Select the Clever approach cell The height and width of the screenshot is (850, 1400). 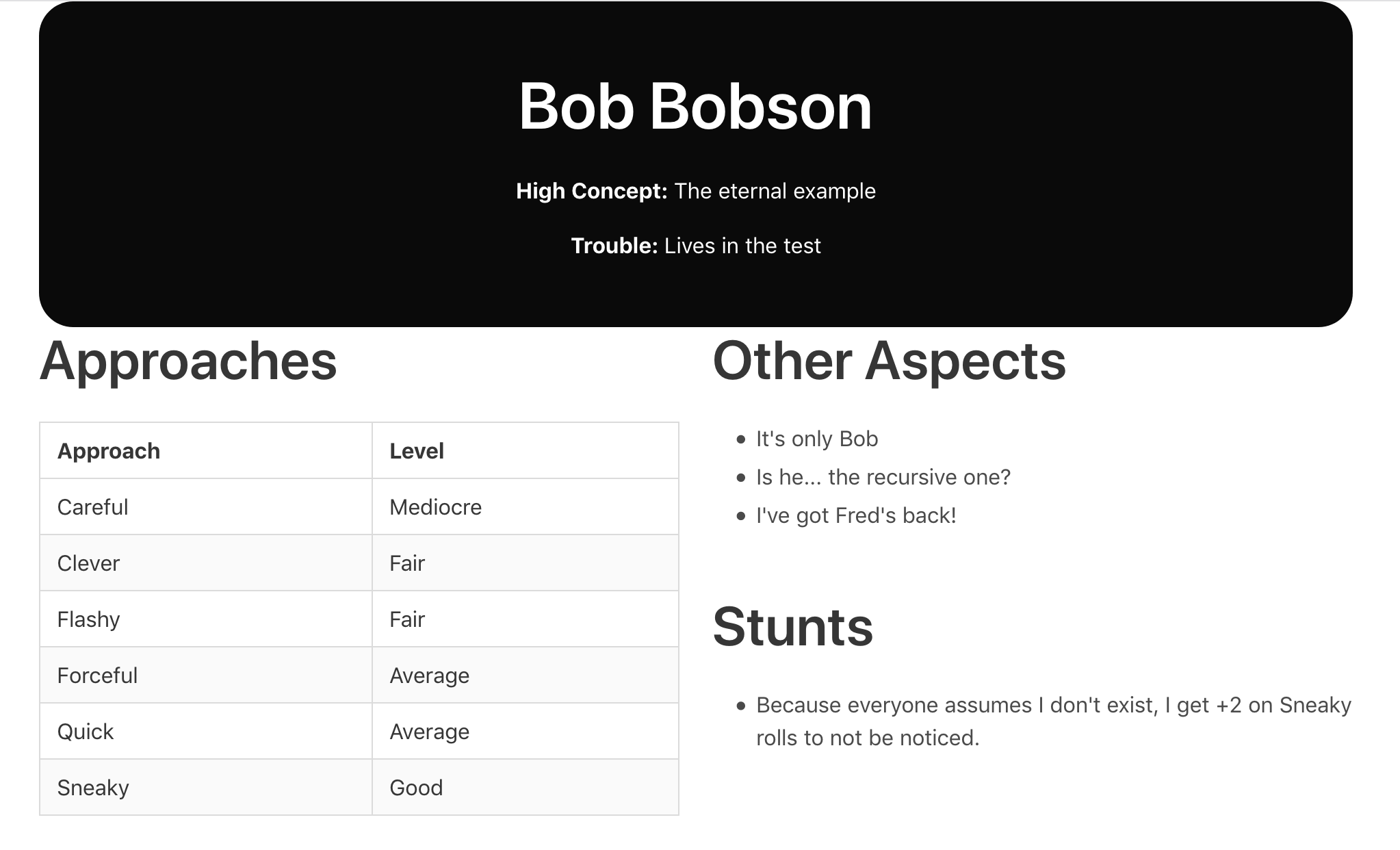88,563
